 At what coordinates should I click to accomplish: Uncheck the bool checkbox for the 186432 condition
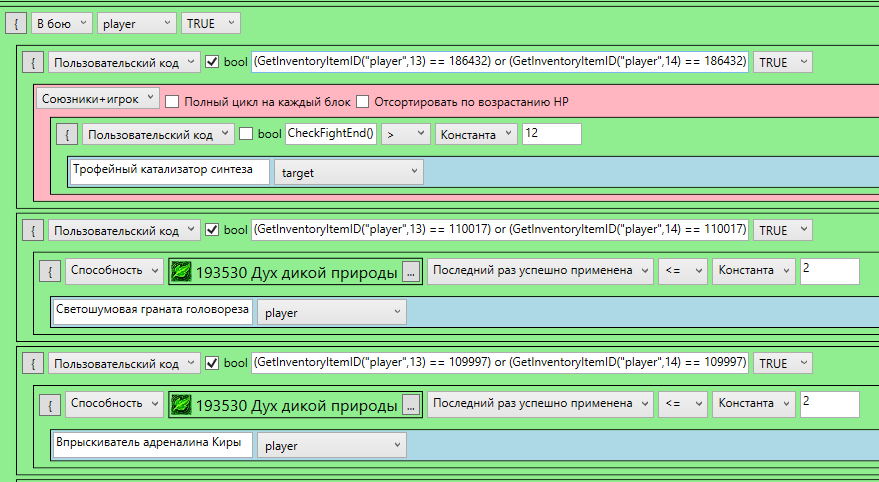coord(212,62)
